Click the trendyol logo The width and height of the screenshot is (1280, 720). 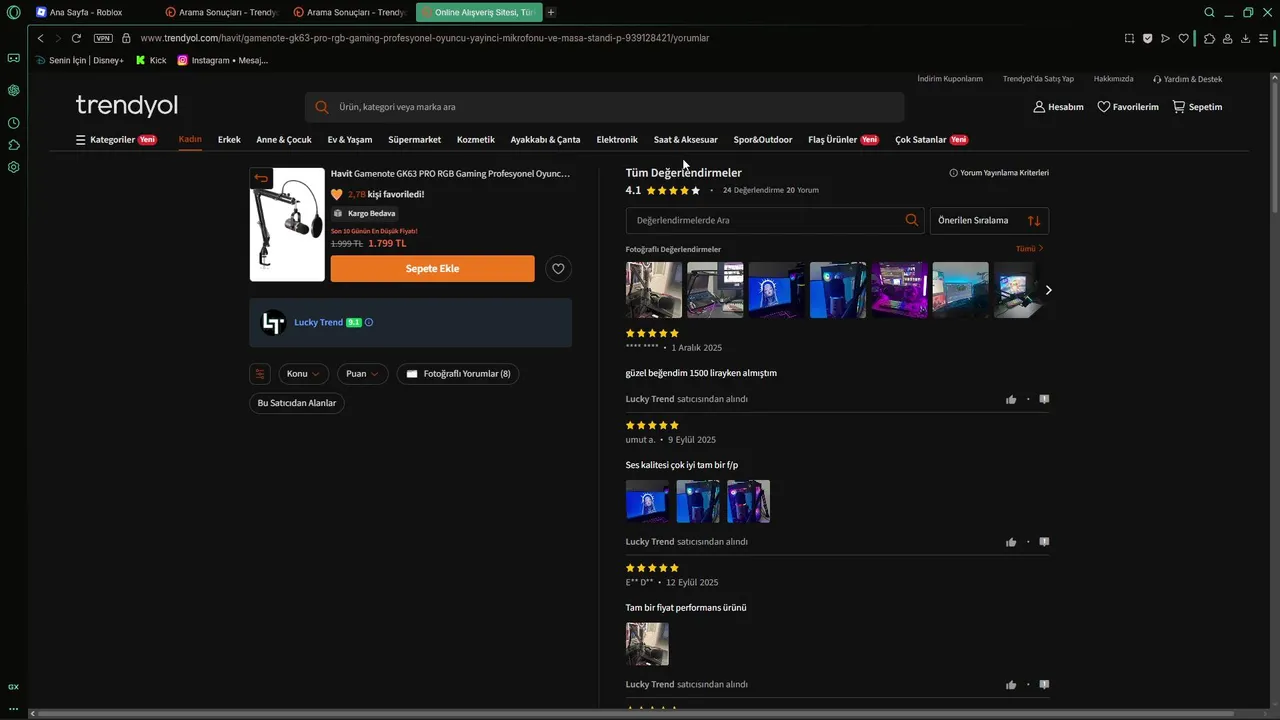[127, 106]
